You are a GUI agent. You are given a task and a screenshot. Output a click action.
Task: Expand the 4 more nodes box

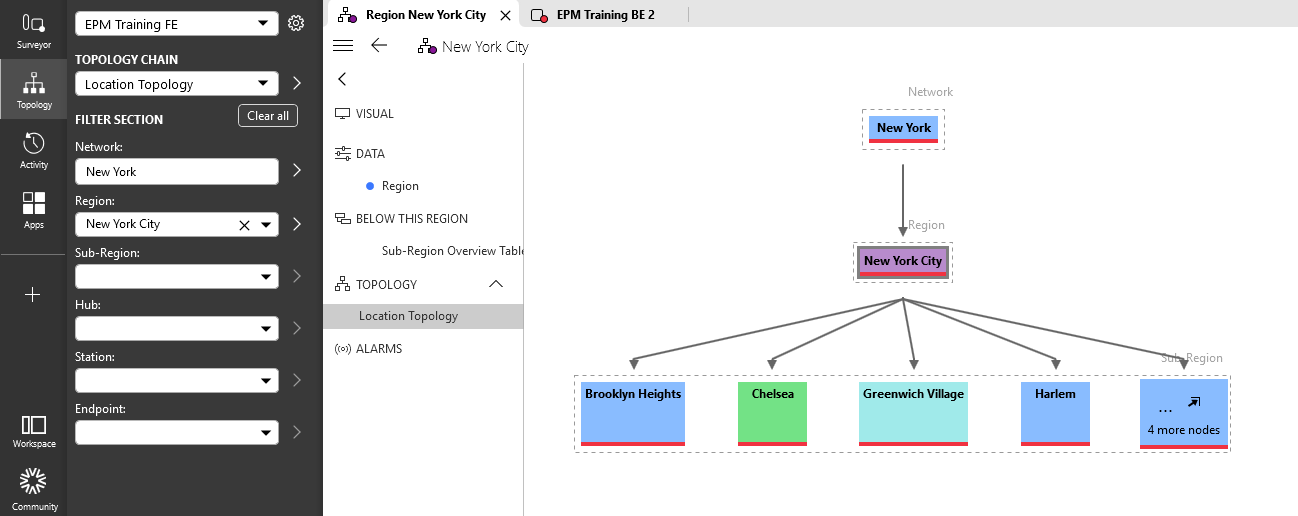tap(1184, 414)
